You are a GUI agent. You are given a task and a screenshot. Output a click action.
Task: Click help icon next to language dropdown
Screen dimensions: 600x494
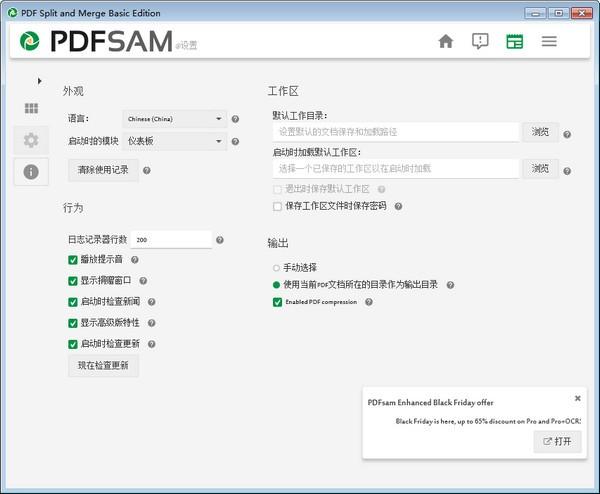(235, 119)
